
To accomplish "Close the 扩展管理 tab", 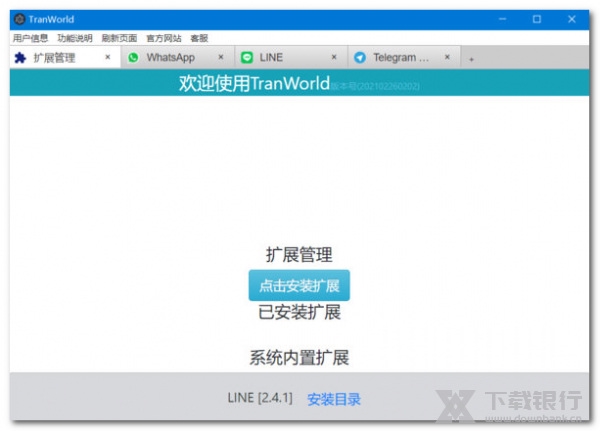I will coord(108,57).
